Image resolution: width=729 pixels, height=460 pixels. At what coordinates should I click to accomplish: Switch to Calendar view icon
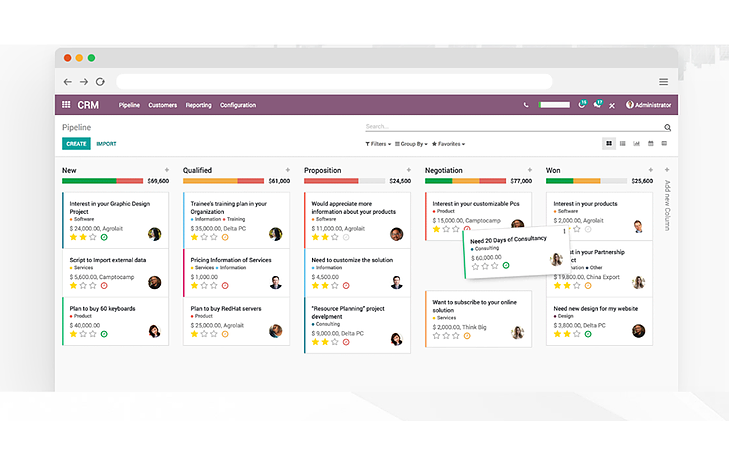coord(650,144)
